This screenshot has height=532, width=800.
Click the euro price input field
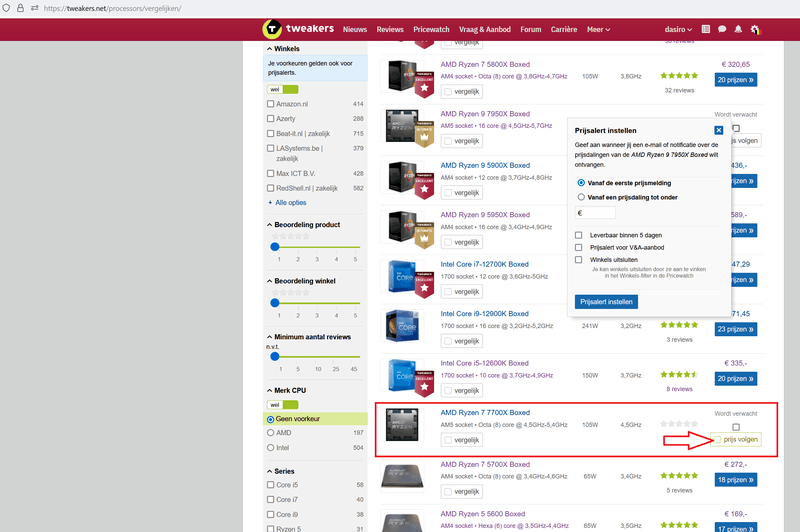pyautogui.click(x=595, y=213)
